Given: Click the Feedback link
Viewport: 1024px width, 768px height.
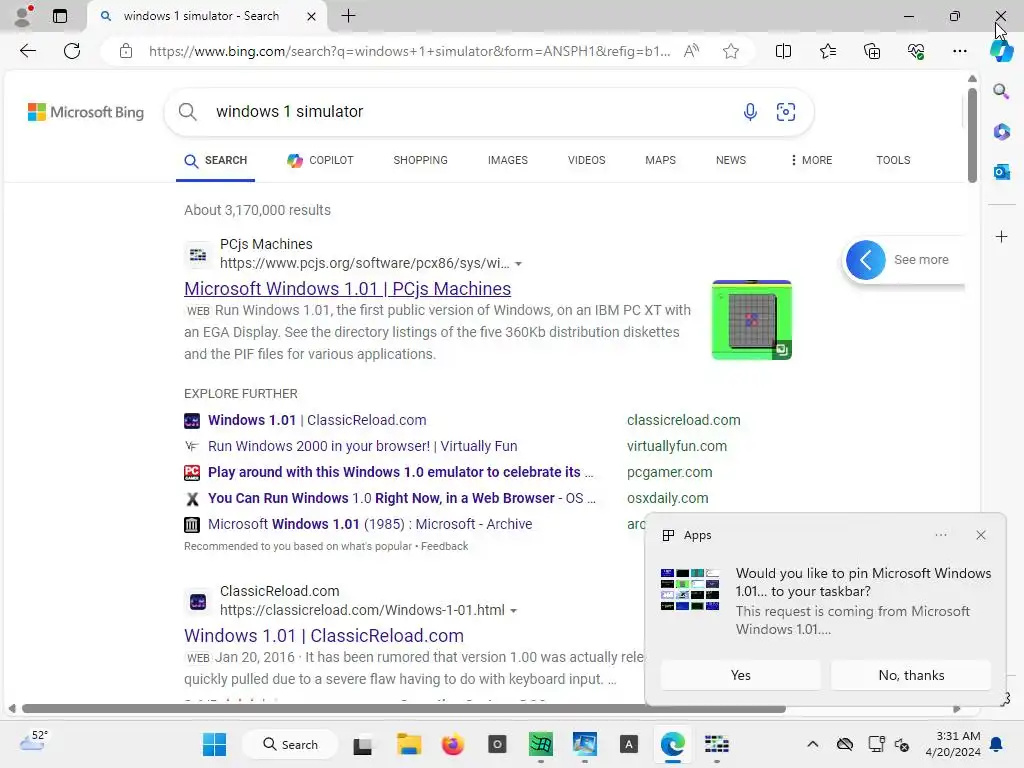Looking at the screenshot, I should point(444,546).
